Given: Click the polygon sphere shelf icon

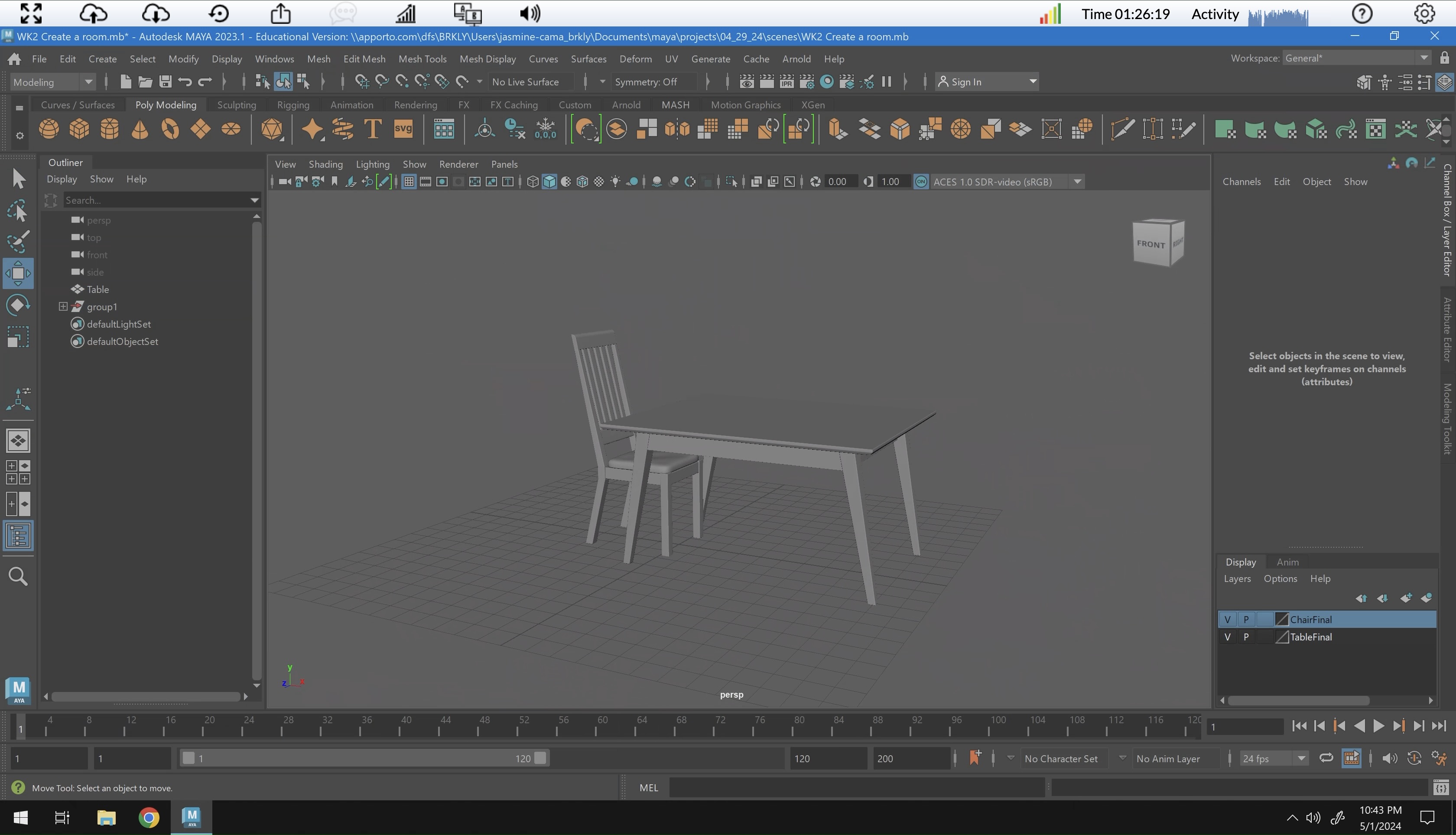Looking at the screenshot, I should tap(49, 129).
